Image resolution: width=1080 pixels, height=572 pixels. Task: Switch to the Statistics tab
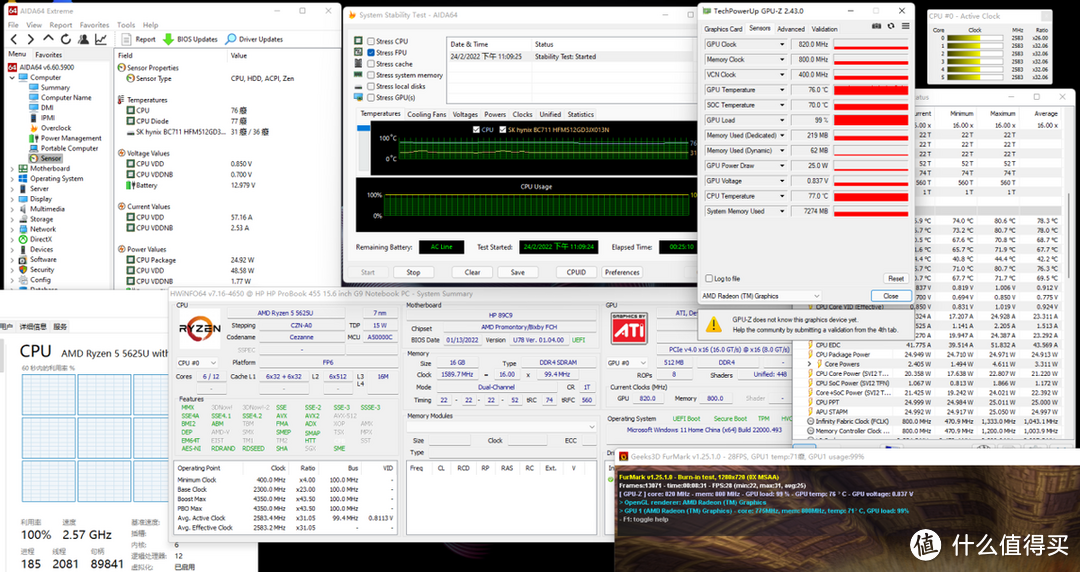[x=581, y=114]
